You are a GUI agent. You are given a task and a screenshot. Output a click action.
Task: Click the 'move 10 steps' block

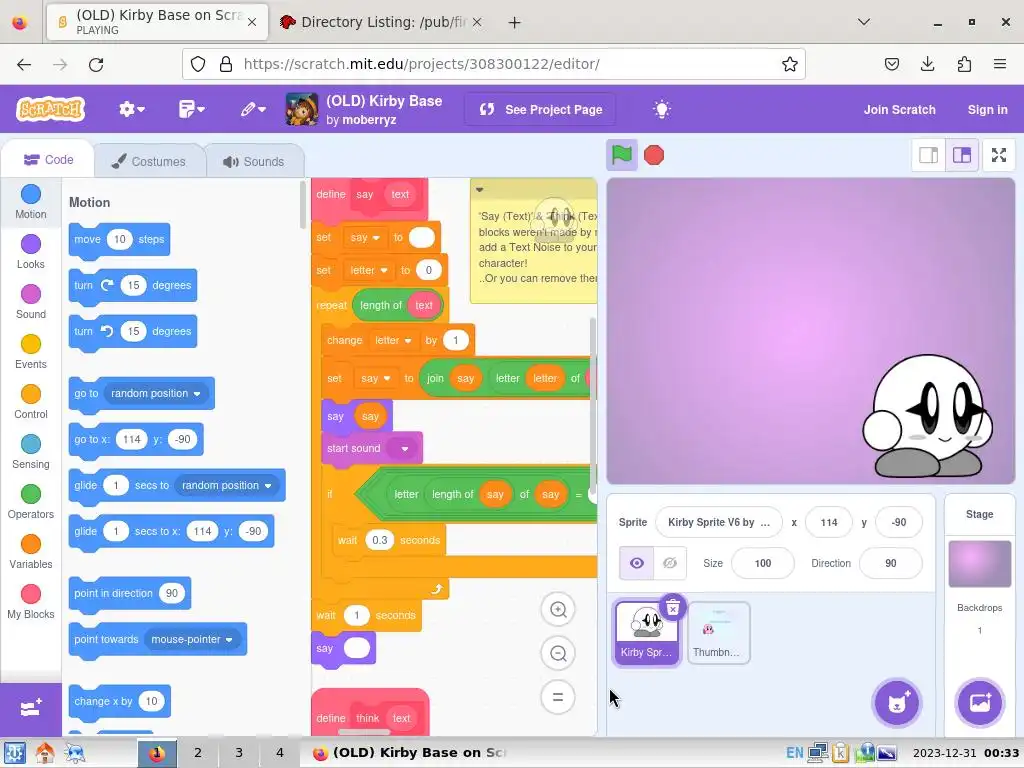(x=120, y=240)
